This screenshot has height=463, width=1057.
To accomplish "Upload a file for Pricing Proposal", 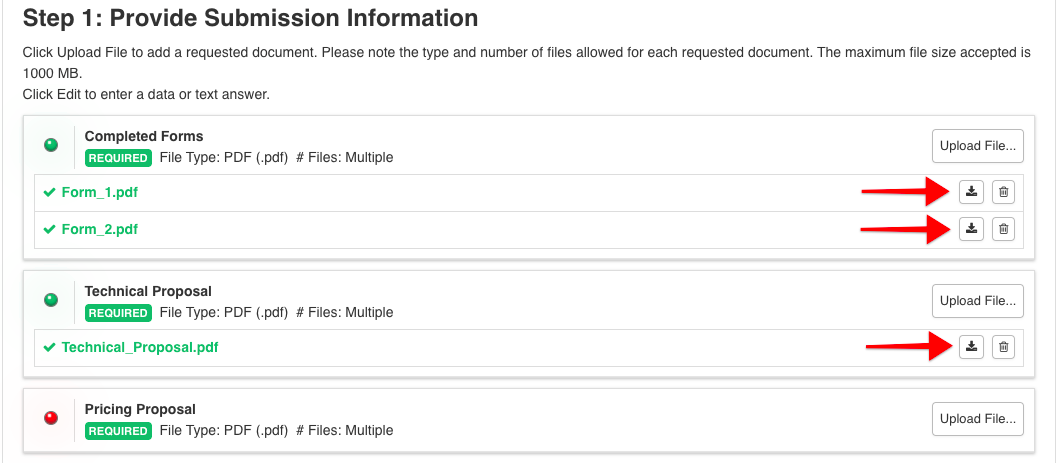I will [x=977, y=419].
